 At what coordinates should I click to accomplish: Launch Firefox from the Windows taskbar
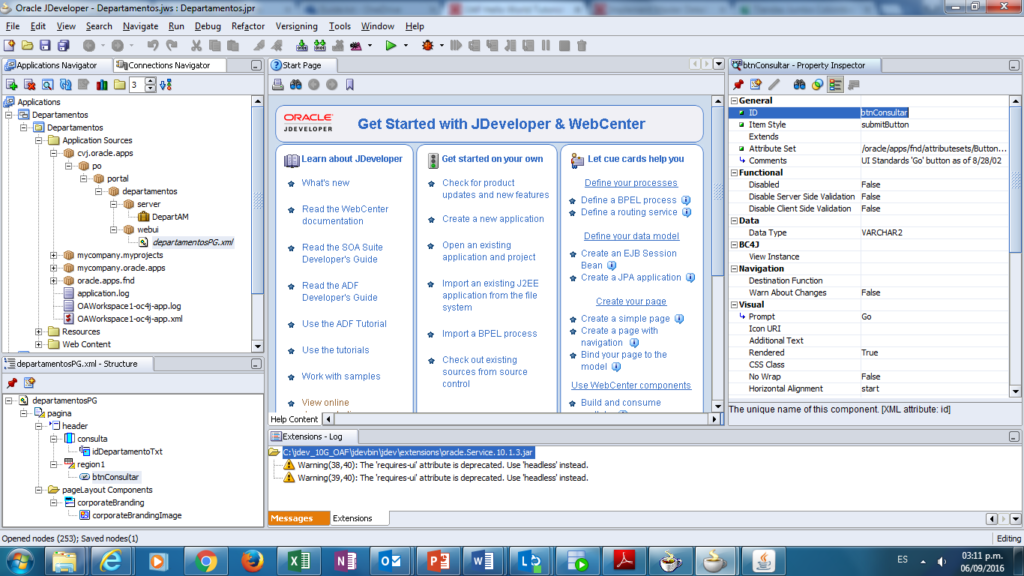point(253,560)
